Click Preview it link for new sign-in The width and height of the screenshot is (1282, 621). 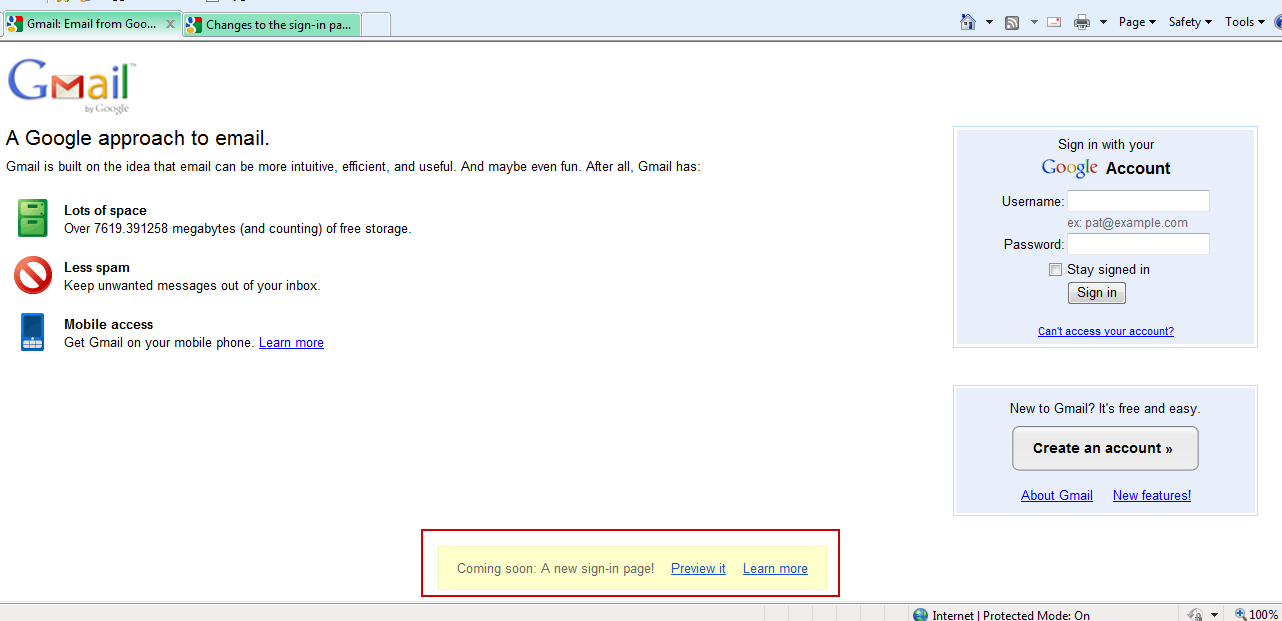[x=698, y=568]
